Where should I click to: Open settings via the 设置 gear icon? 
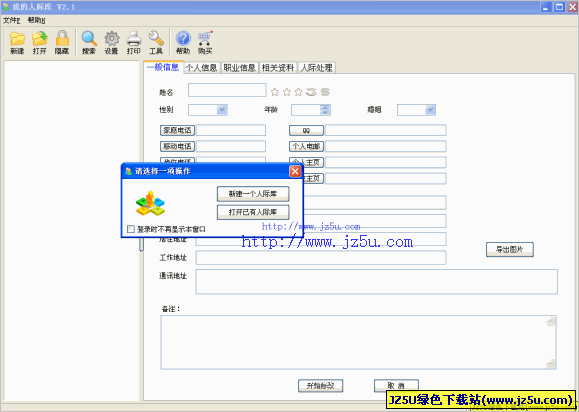pos(112,38)
